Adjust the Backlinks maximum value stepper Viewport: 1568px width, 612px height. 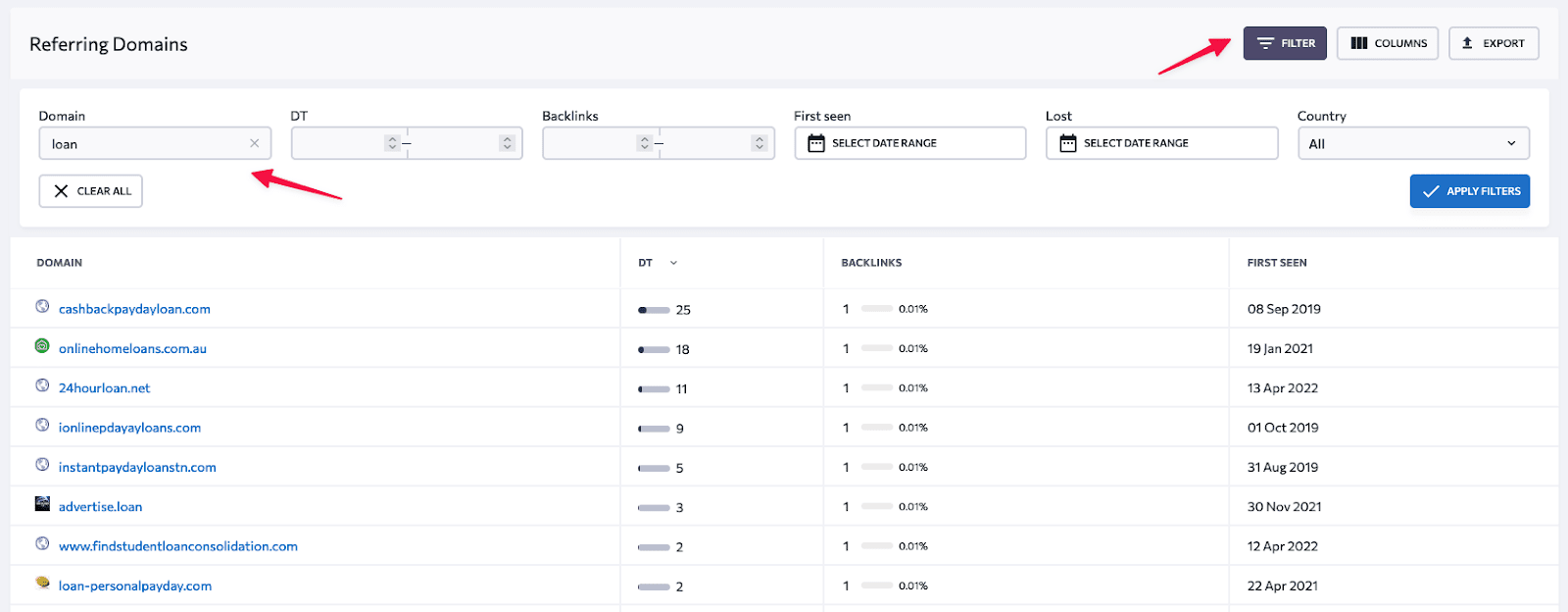(759, 143)
